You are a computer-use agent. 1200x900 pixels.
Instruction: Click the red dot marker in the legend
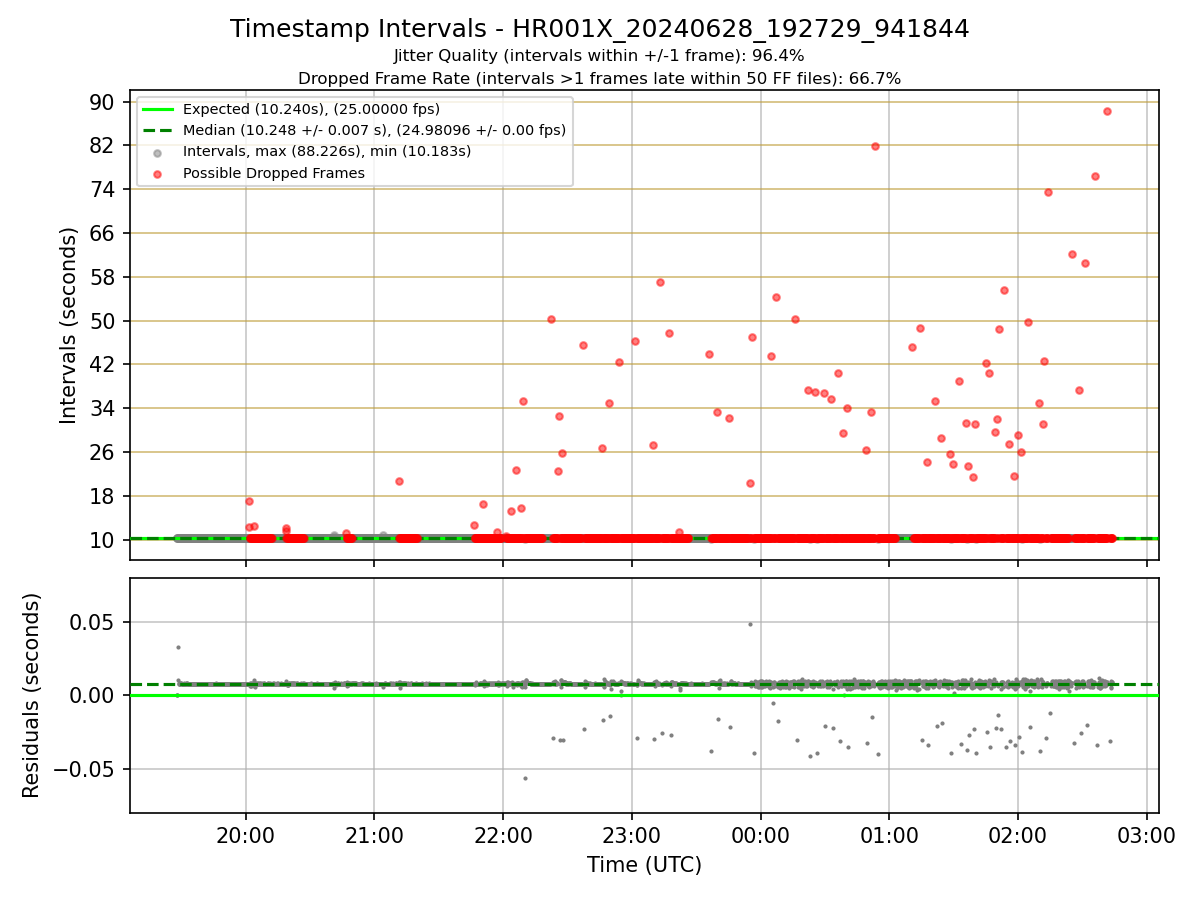[x=158, y=173]
